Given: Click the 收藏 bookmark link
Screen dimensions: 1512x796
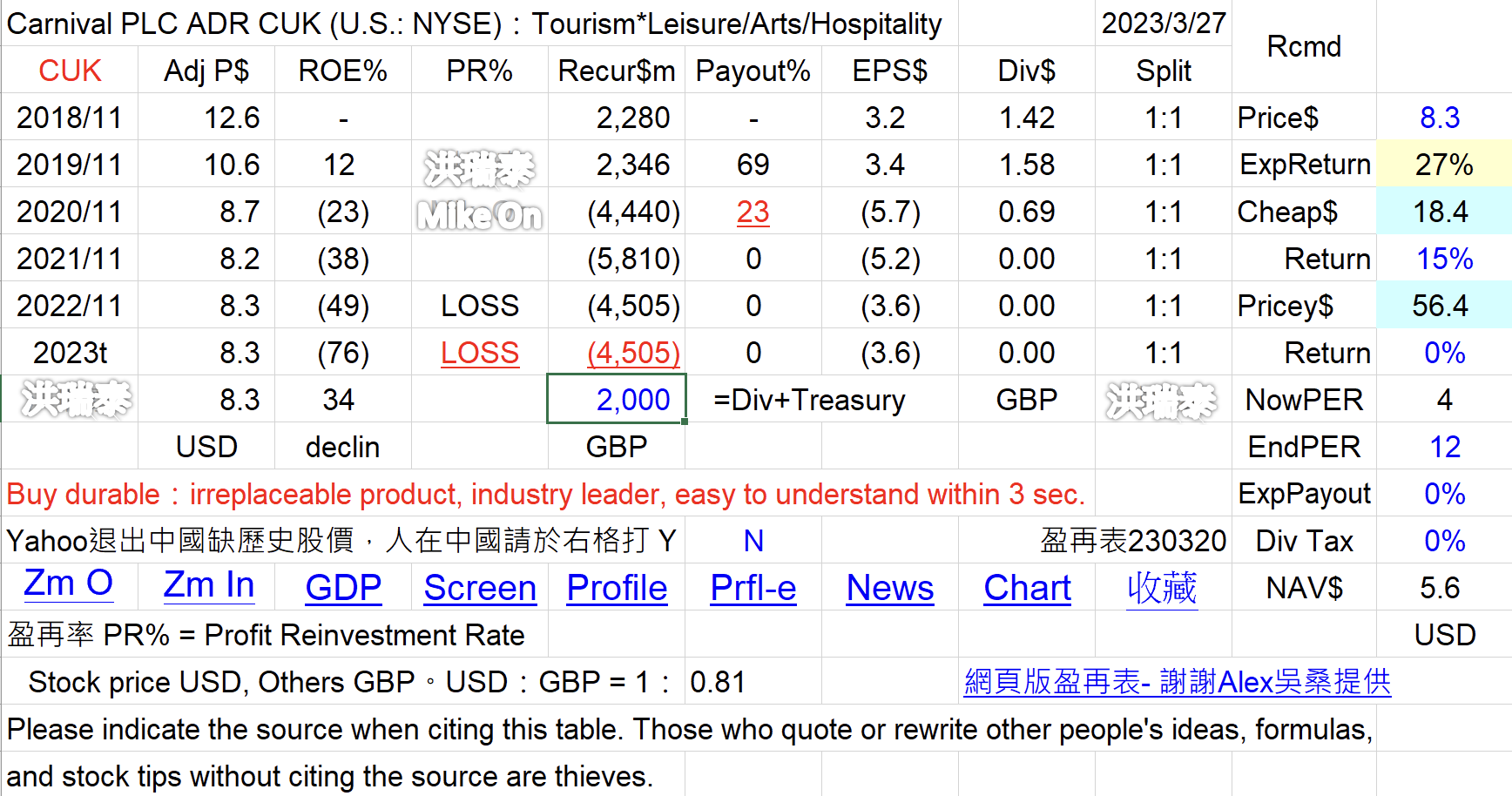Looking at the screenshot, I should tap(1163, 589).
